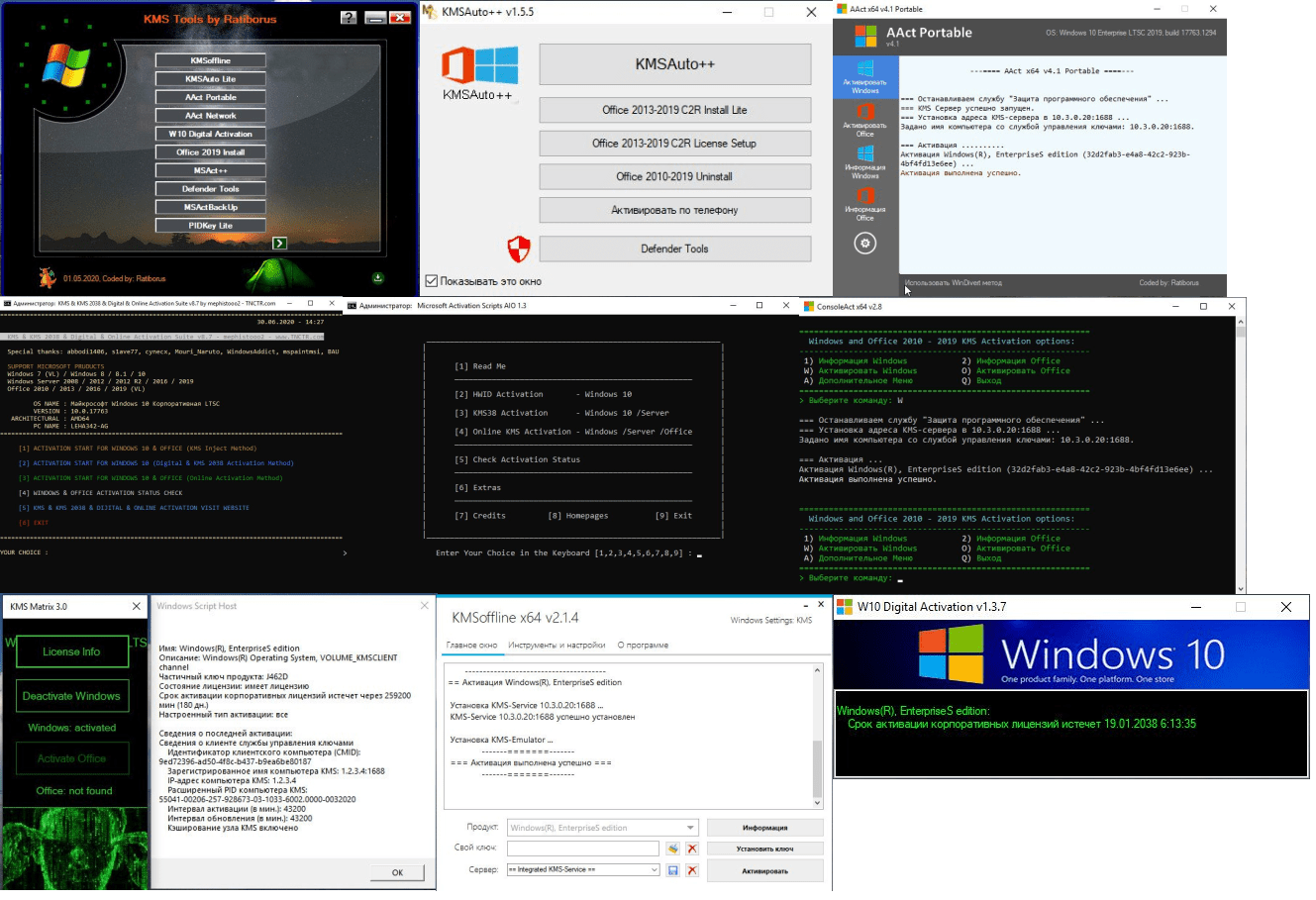
Task: Click Activate Office in KMS Matrix
Action: coord(71,758)
